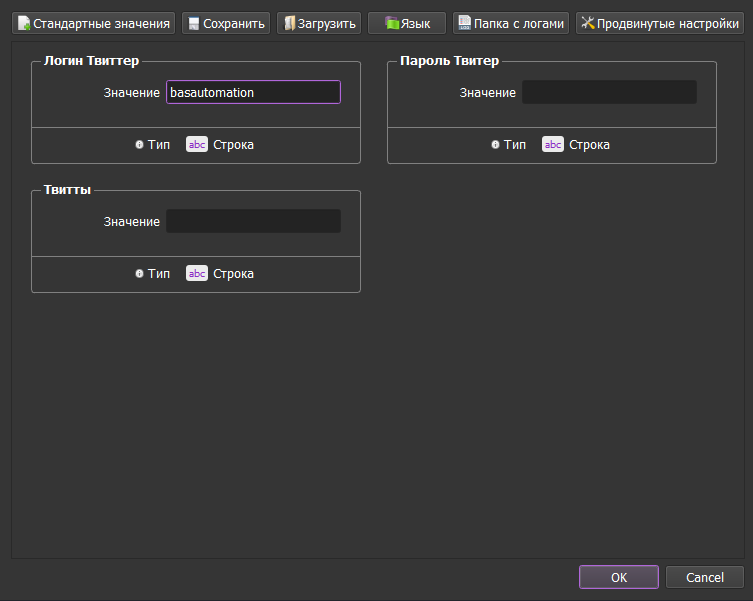Click the green Язык folder icon
753x601 pixels.
(x=392, y=23)
